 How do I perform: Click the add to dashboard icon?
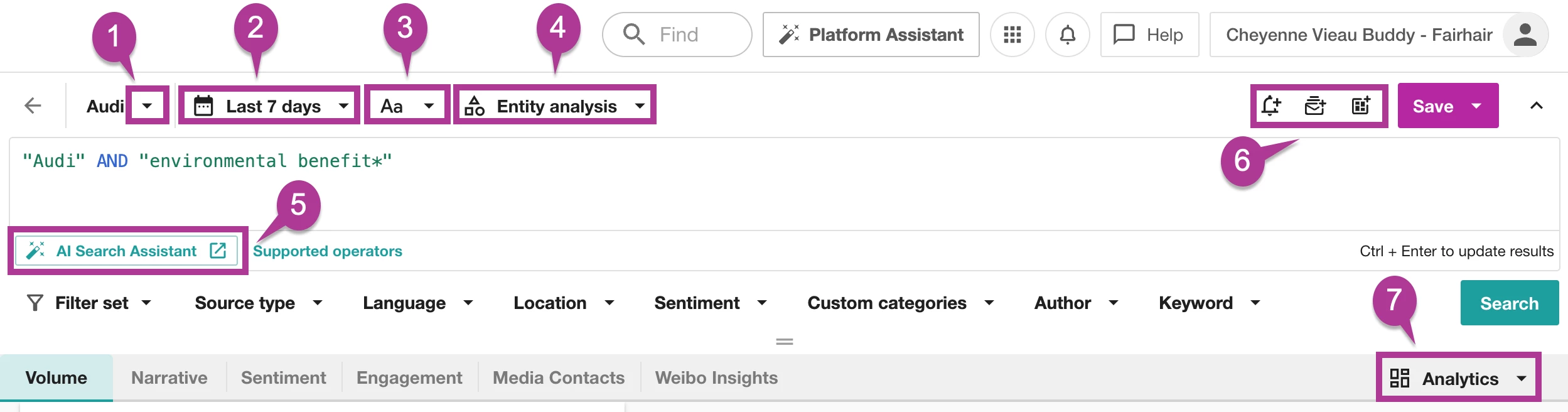pos(1360,106)
